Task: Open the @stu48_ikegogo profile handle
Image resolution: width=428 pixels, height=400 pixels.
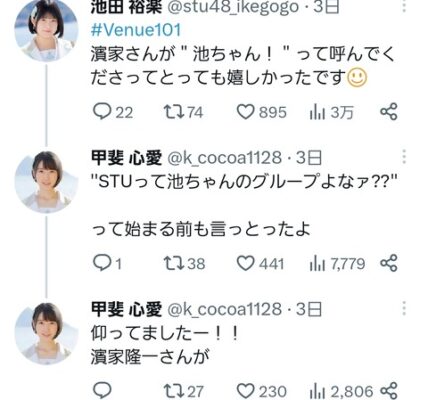Action: tap(233, 7)
